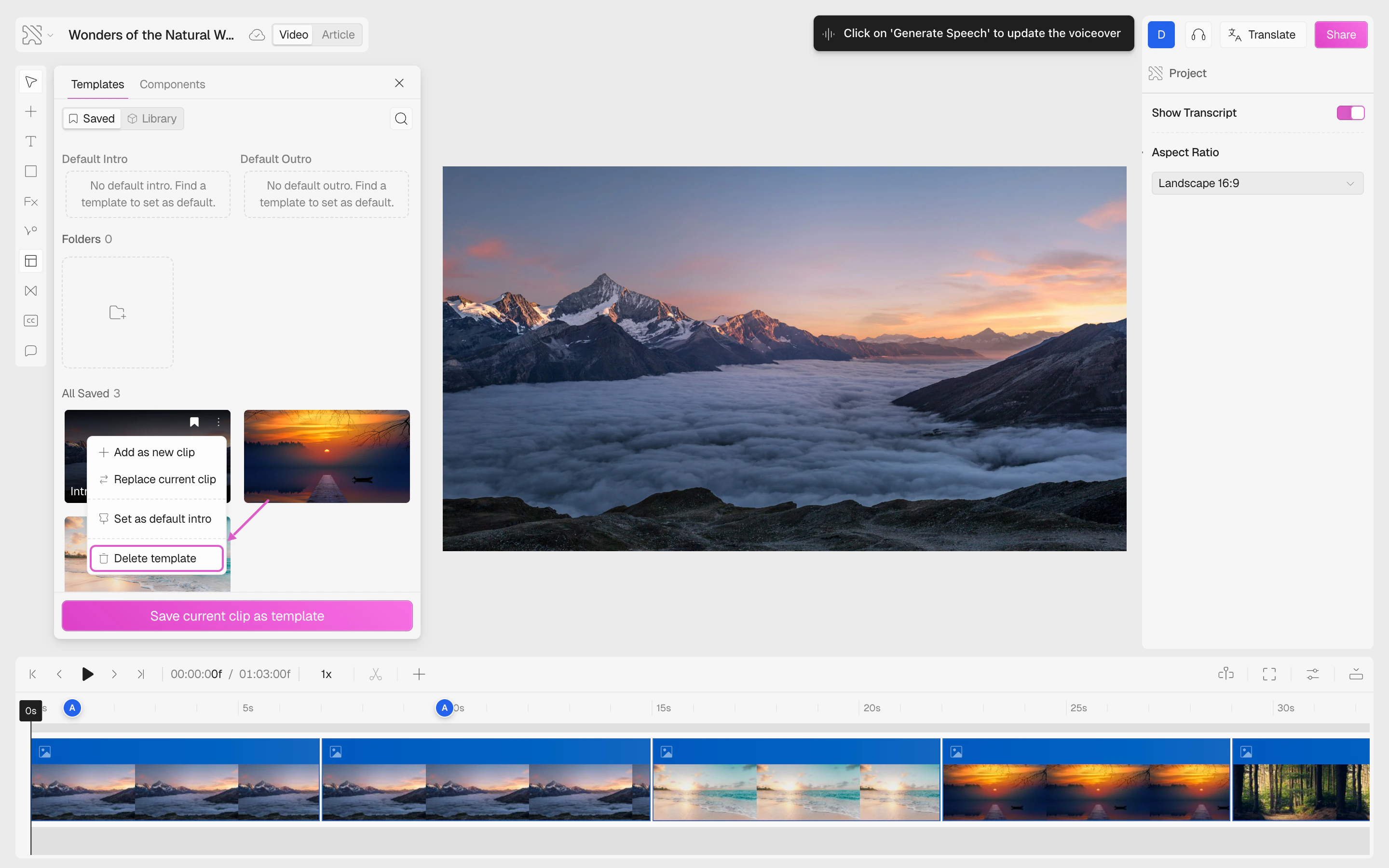Click the Share button
1389x868 pixels.
click(x=1340, y=34)
